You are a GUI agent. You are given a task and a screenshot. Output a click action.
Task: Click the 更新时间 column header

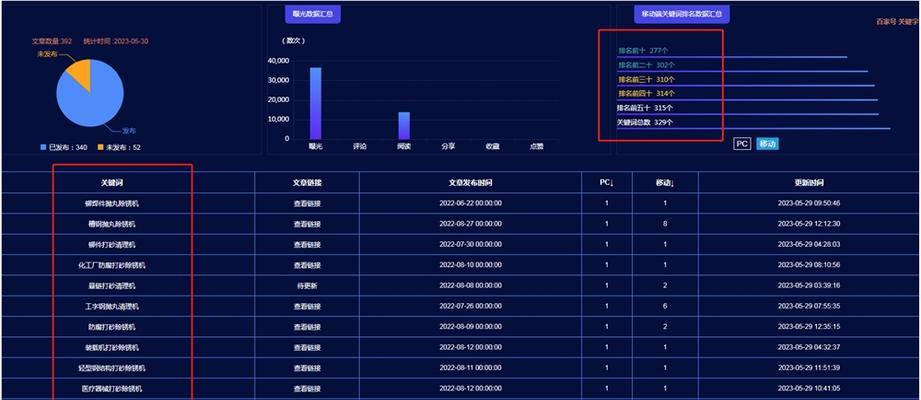tap(809, 183)
